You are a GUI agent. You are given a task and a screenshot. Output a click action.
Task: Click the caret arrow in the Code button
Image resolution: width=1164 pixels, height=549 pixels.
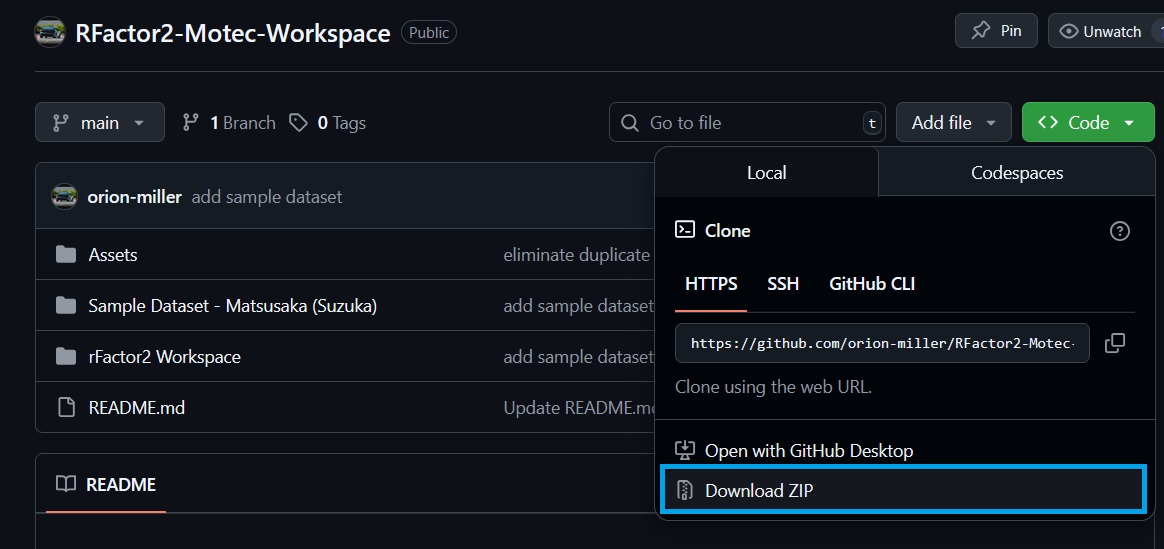1129,123
